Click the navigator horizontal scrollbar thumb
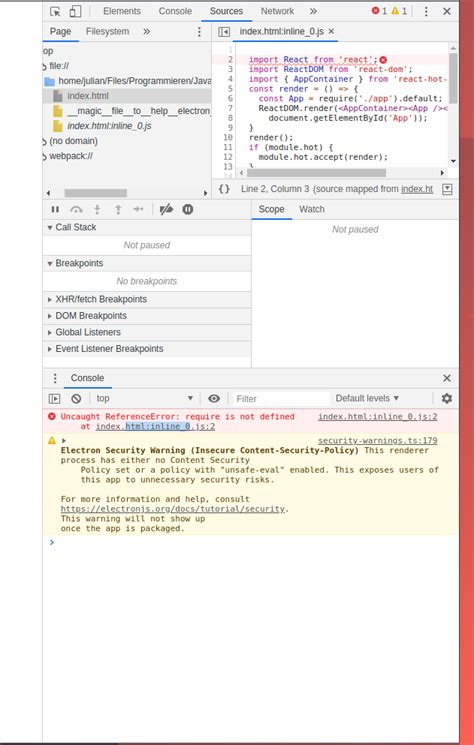Image resolution: width=474 pixels, height=745 pixels. click(x=95, y=193)
